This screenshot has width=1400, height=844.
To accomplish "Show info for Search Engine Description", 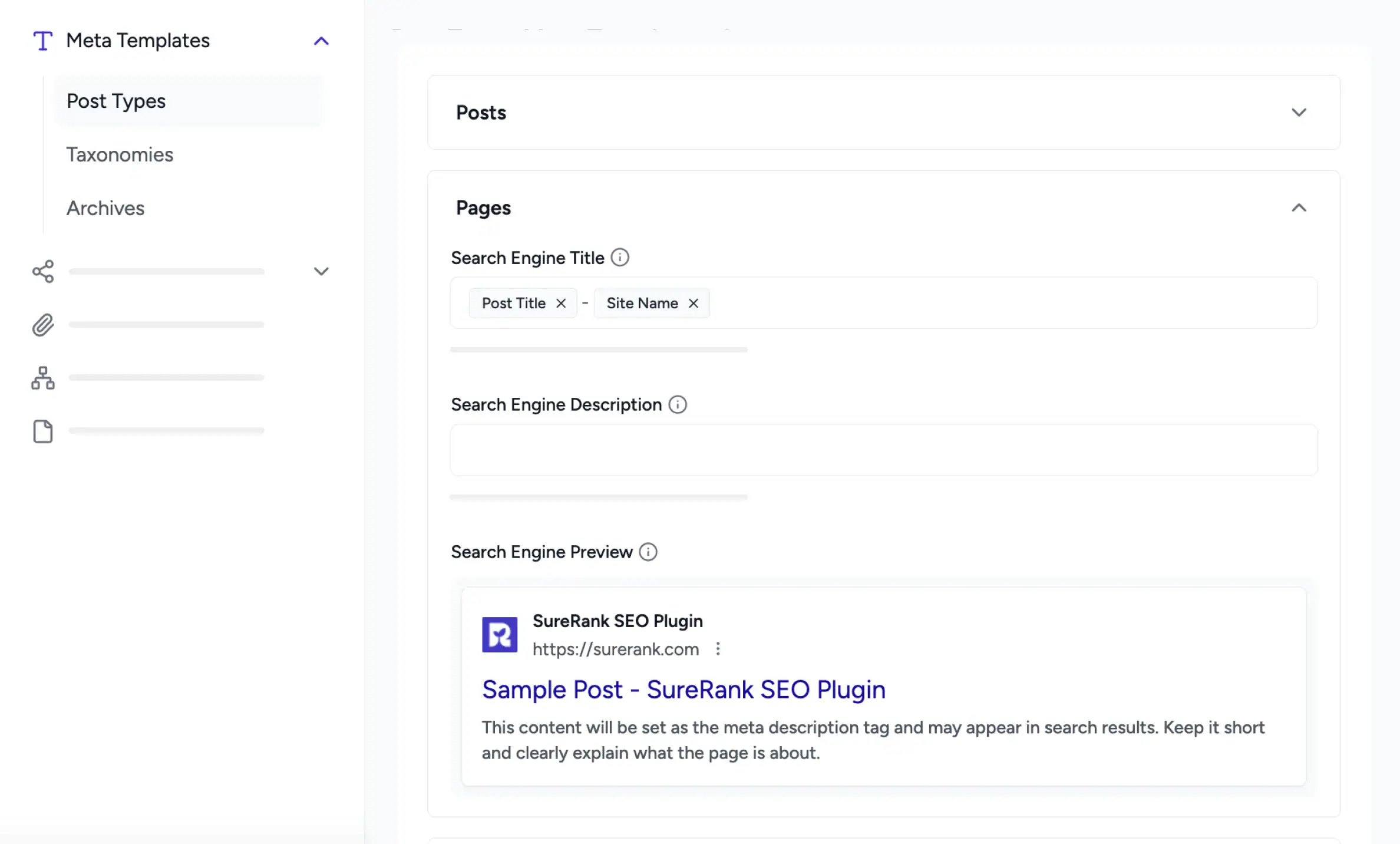I will (678, 405).
